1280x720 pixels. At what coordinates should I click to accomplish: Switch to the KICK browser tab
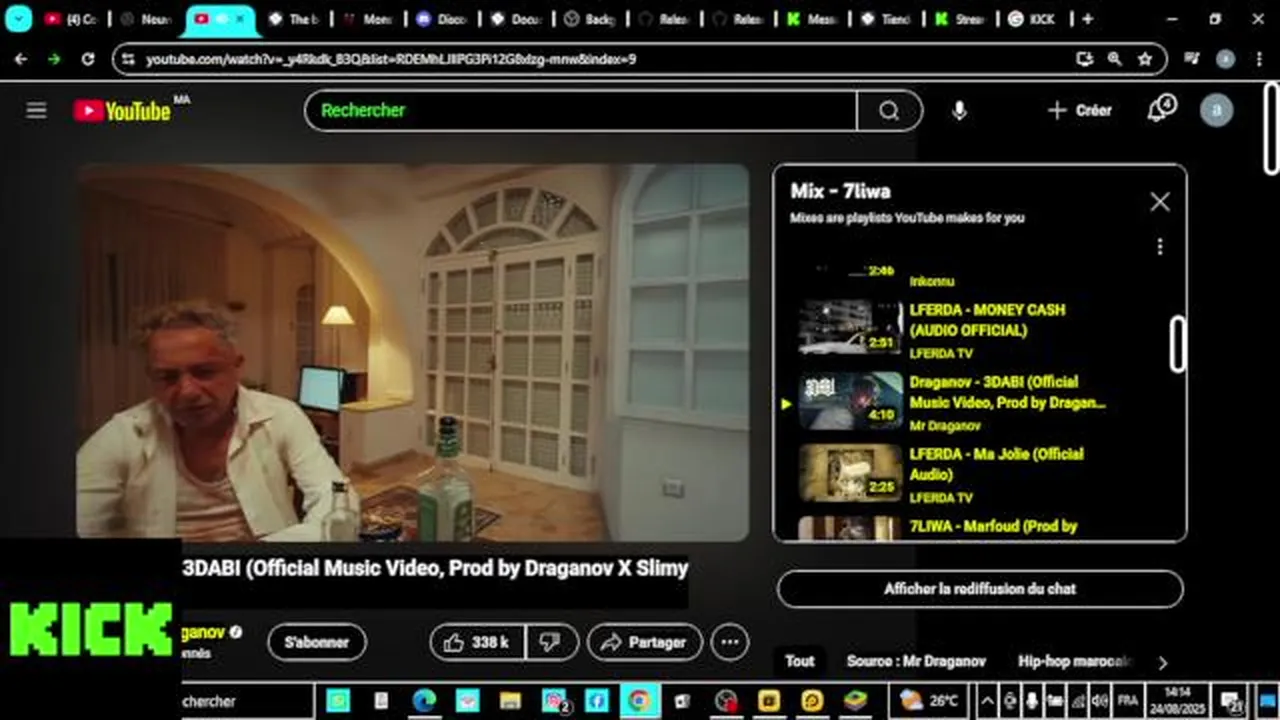tap(1032, 19)
